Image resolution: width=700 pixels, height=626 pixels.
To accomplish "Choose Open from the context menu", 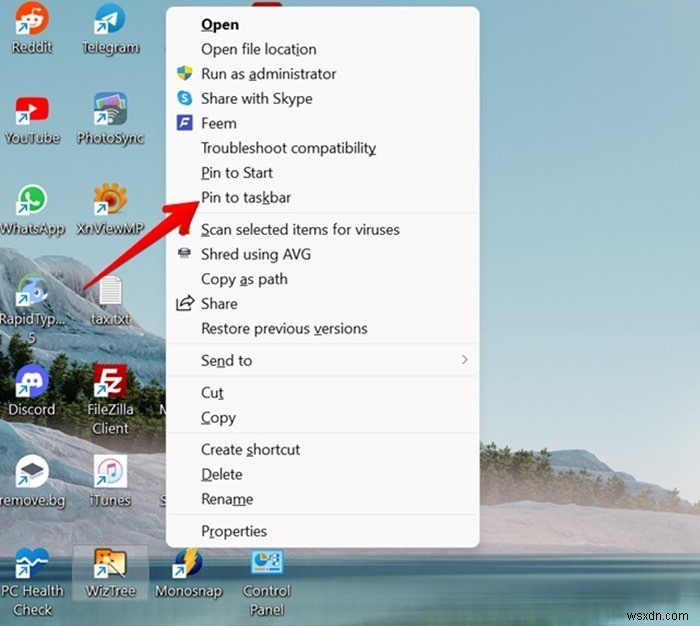I will click(x=323, y=25).
